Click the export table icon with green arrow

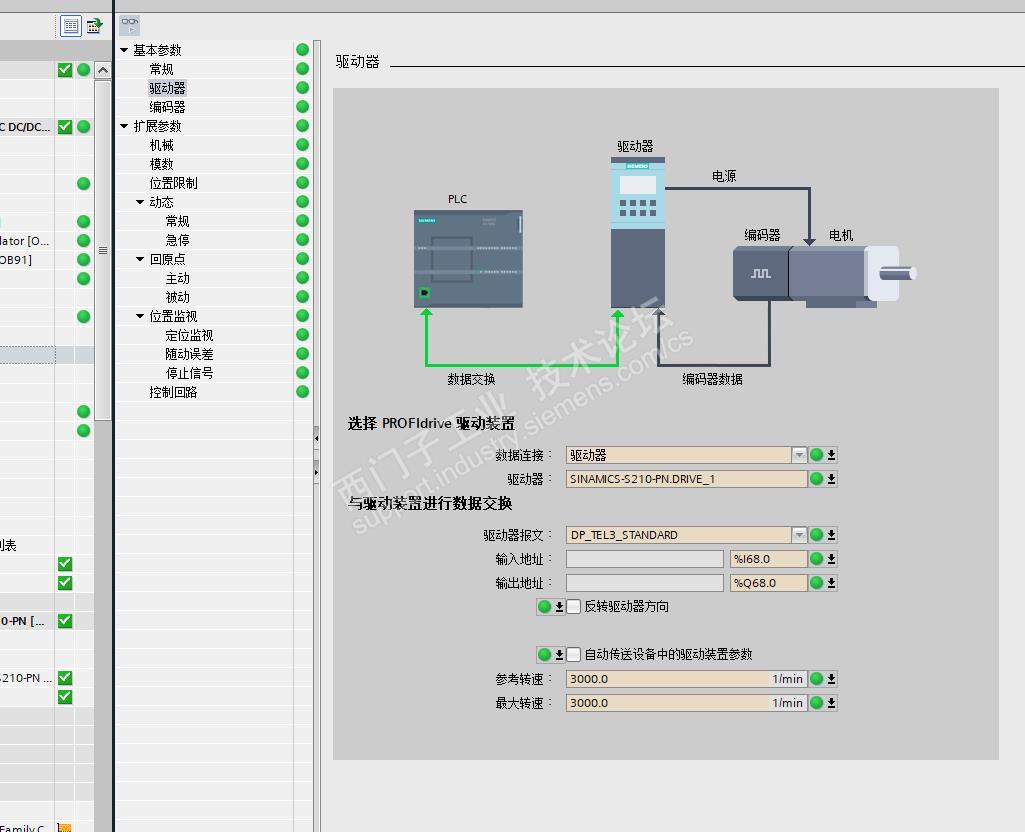pyautogui.click(x=94, y=26)
